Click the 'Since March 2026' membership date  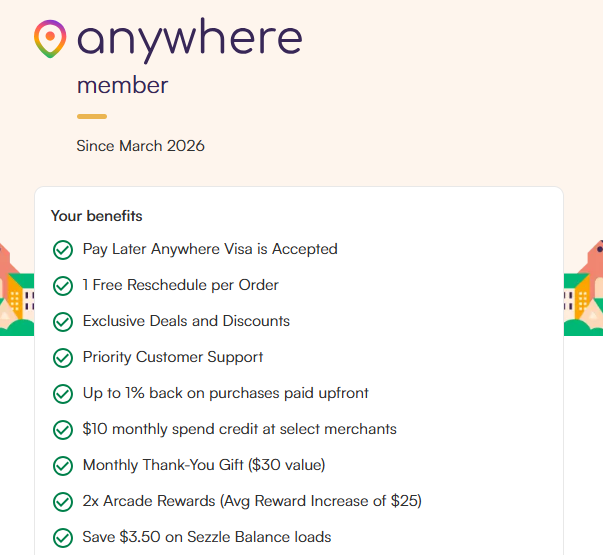pos(140,146)
